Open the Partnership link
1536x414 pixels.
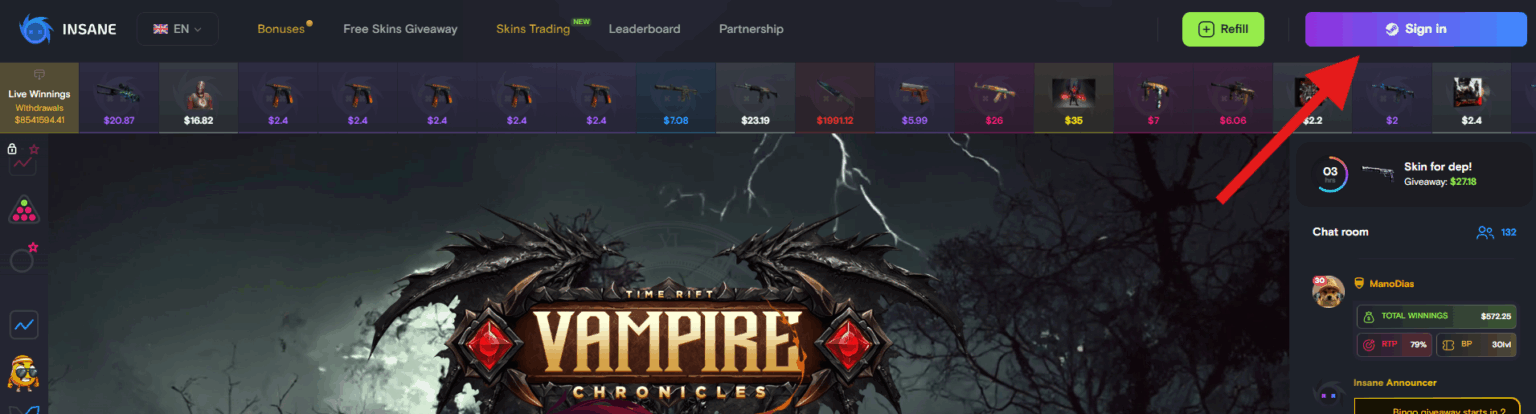pyautogui.click(x=751, y=29)
